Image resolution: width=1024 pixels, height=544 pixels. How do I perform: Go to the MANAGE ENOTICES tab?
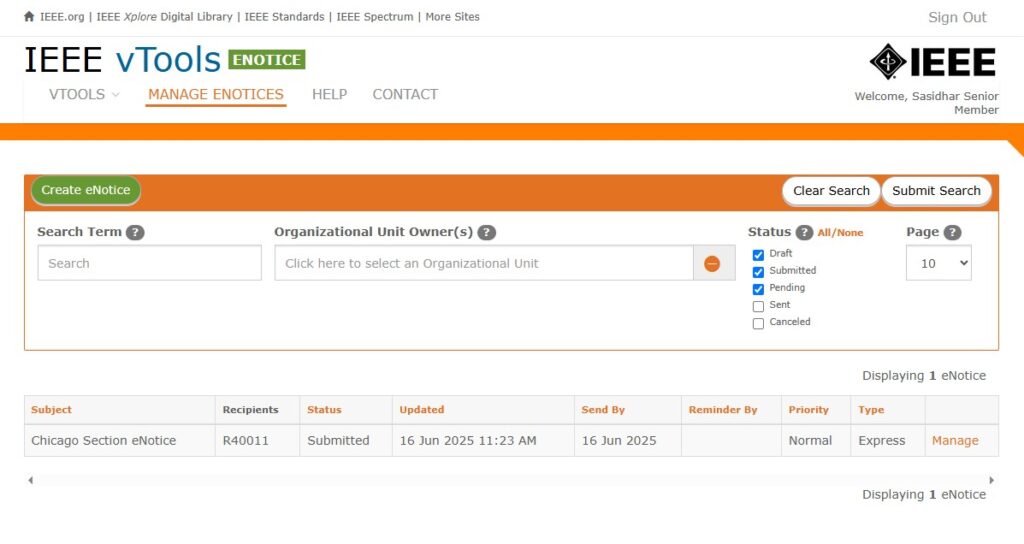[x=216, y=94]
